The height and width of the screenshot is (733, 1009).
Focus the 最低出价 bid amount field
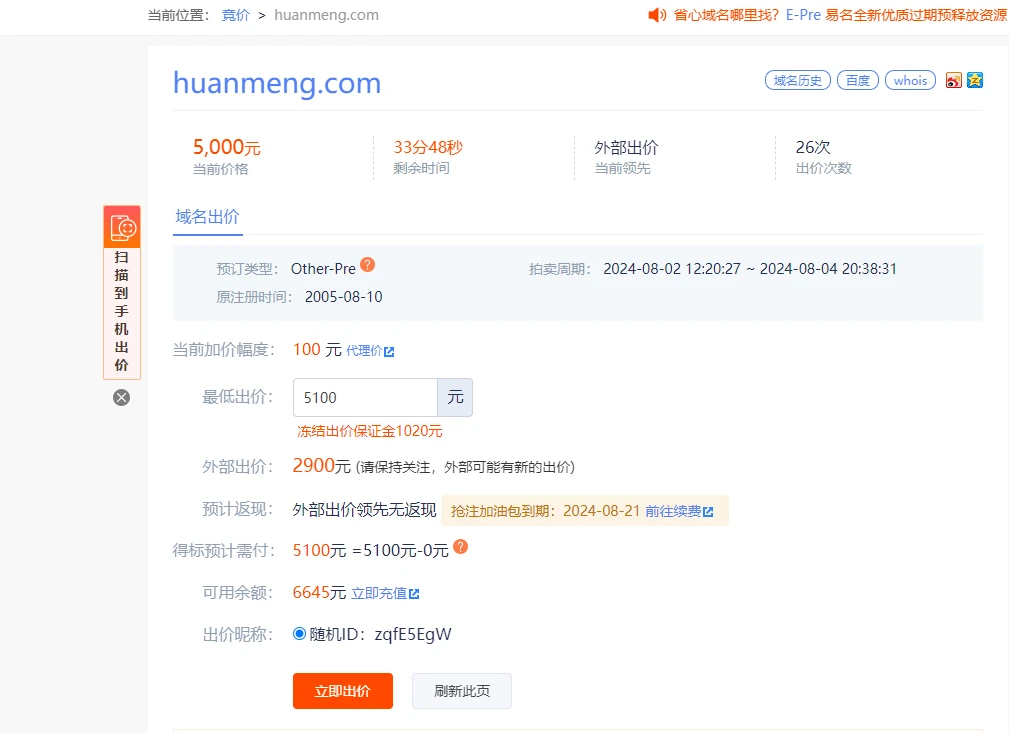tap(364, 397)
